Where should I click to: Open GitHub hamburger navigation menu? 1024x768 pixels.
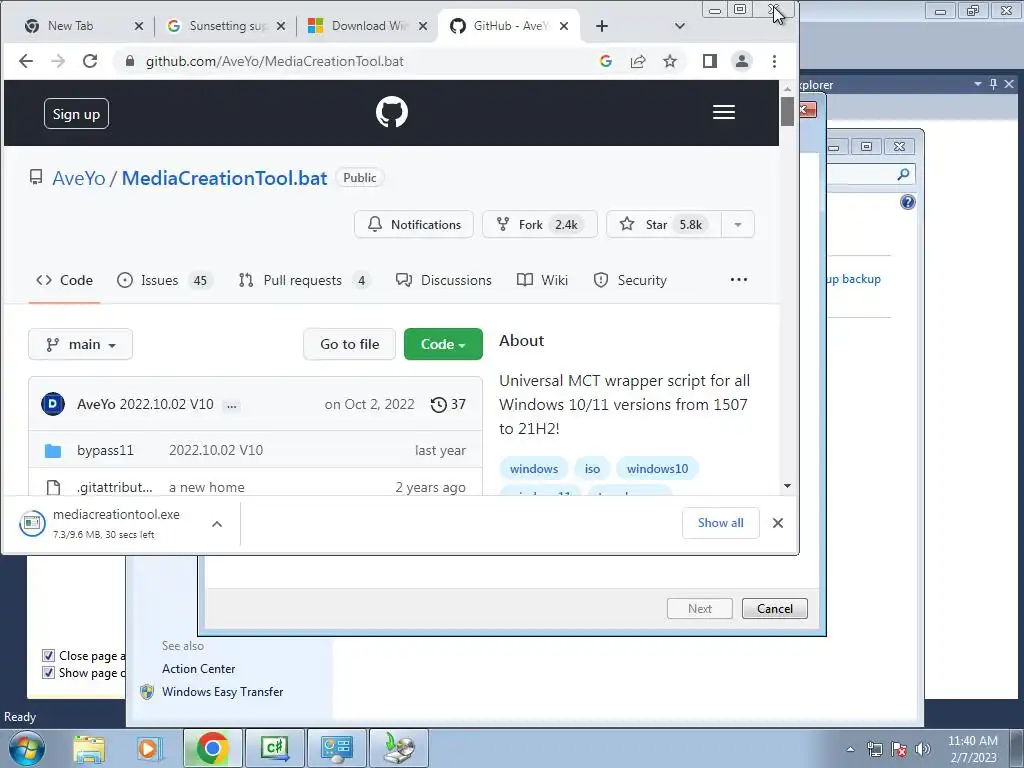[x=724, y=112]
